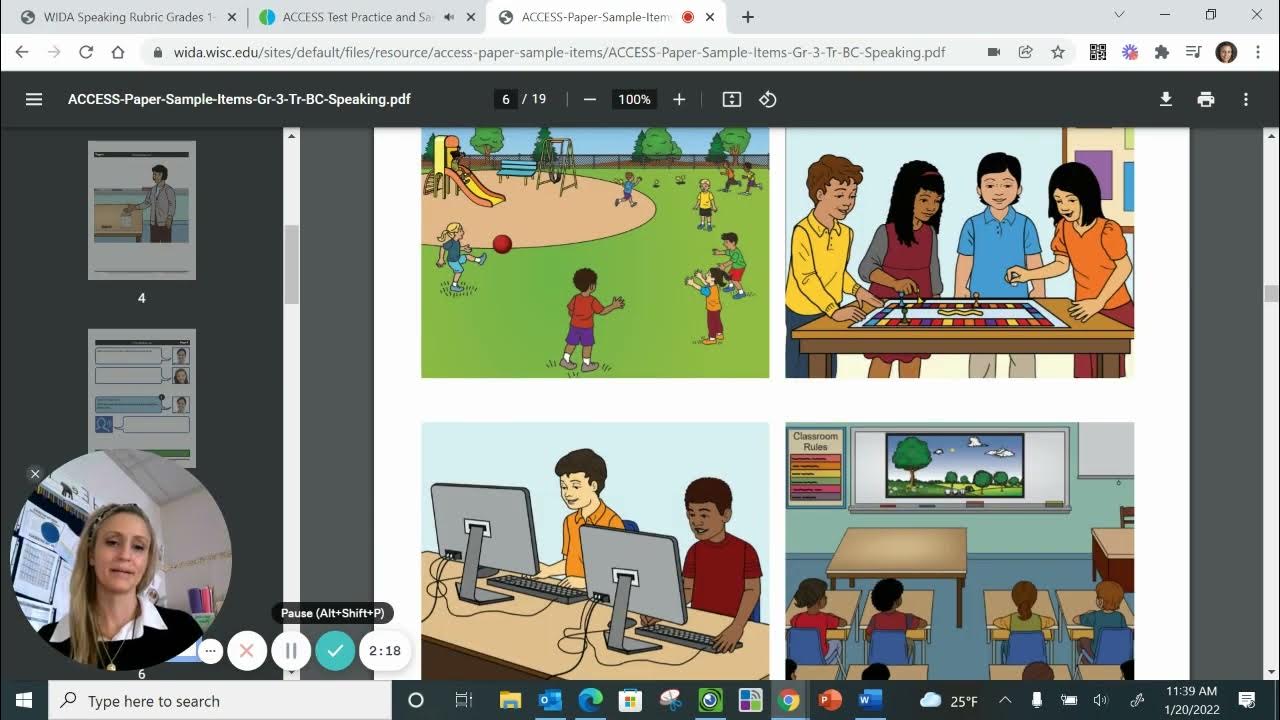Screen dimensions: 1280x720
Task: Open the tab search dropdown arrow
Action: (x=1119, y=15)
